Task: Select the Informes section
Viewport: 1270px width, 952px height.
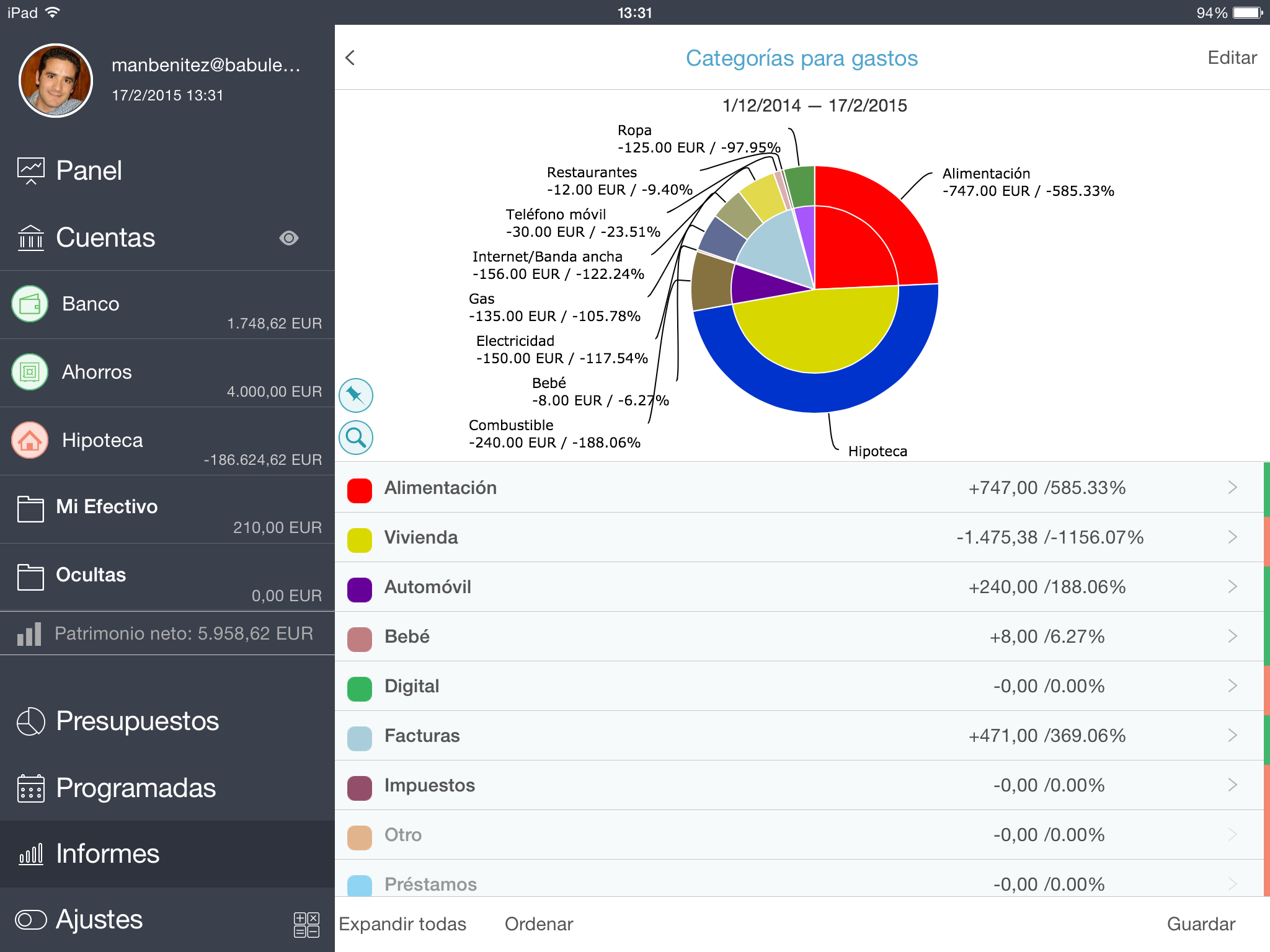Action: tap(167, 854)
